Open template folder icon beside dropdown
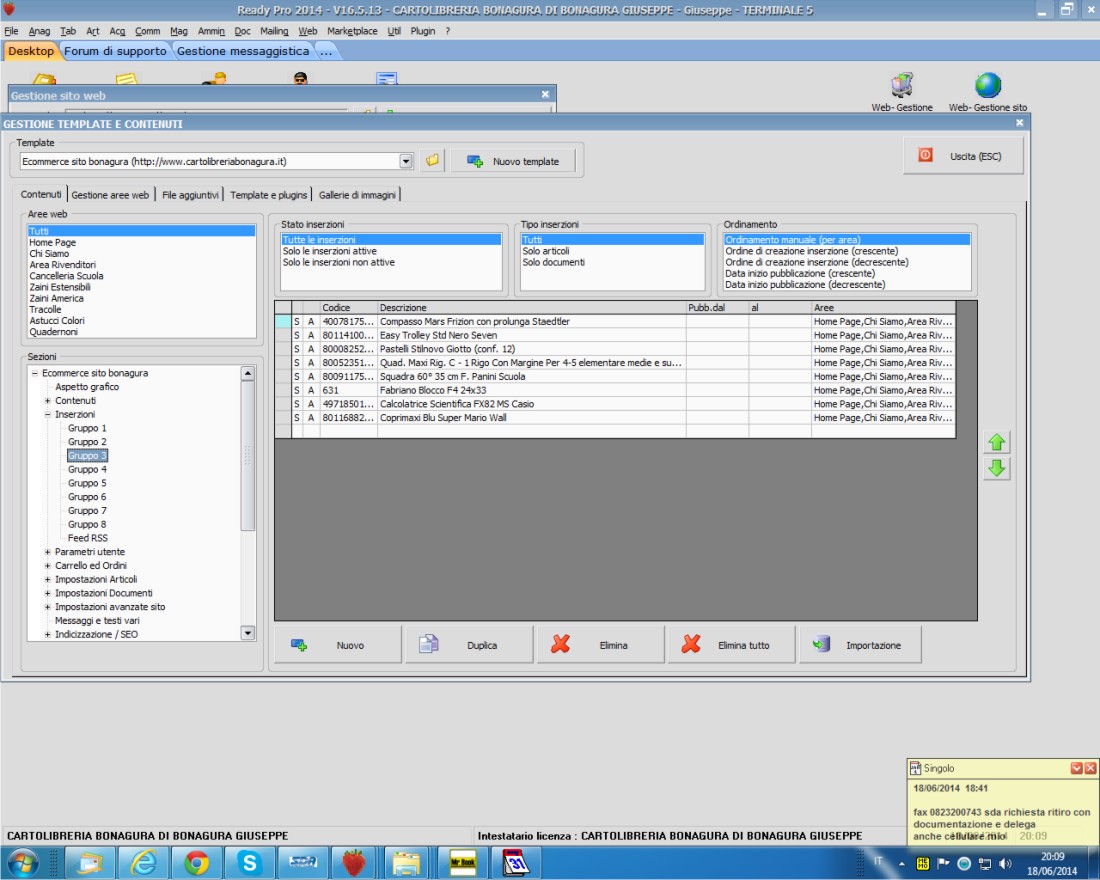 432,161
